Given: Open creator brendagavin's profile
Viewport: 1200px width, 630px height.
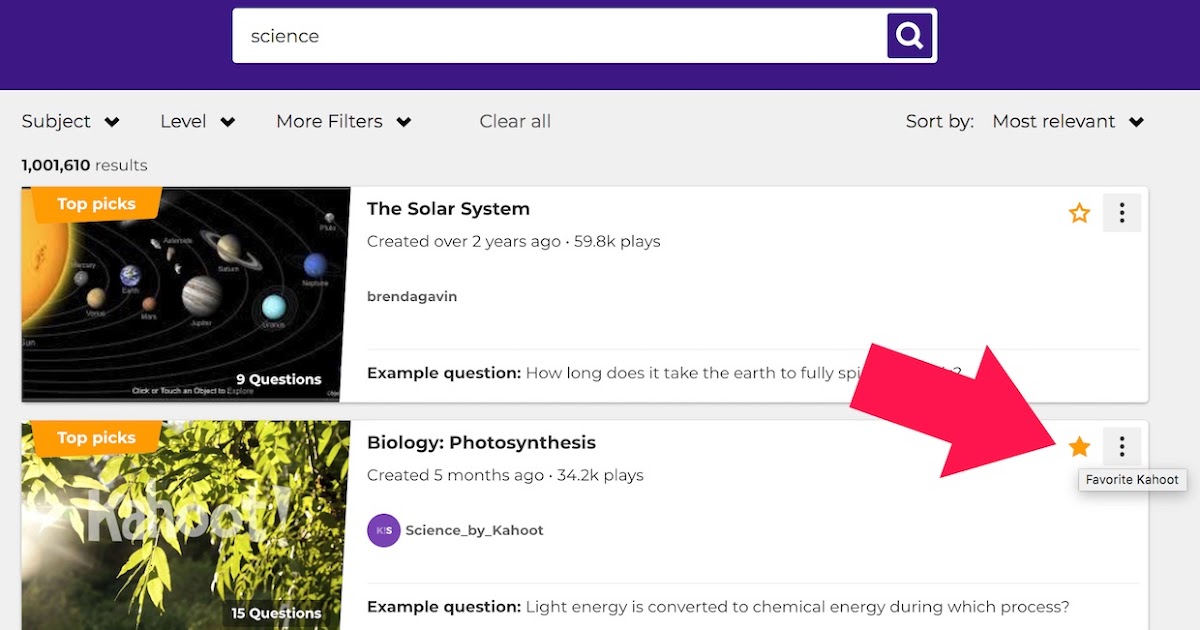Looking at the screenshot, I should (x=412, y=297).
